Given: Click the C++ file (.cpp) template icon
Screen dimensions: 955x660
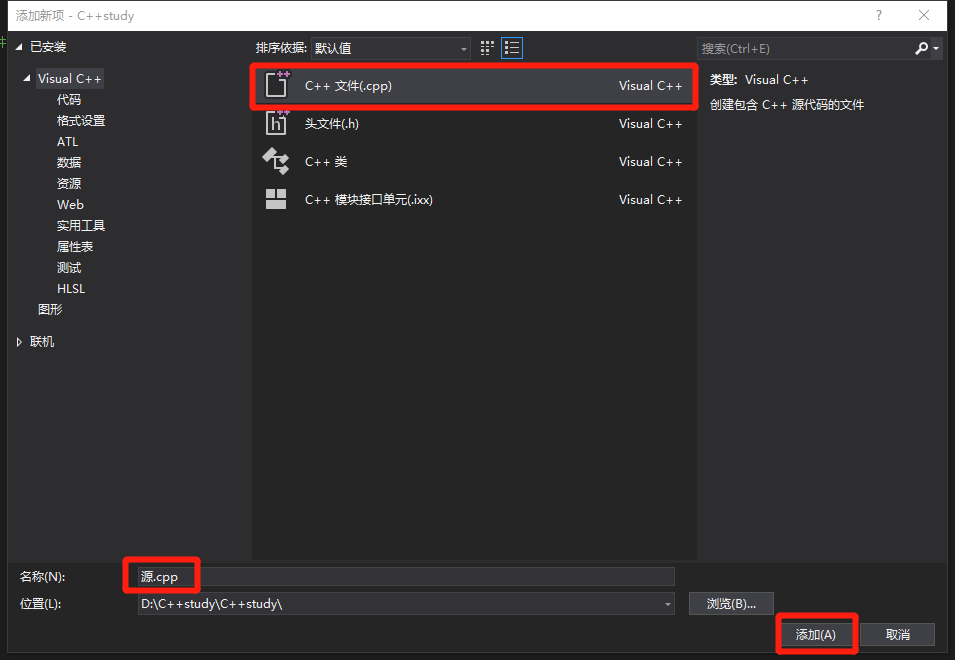Looking at the screenshot, I should pyautogui.click(x=277, y=85).
